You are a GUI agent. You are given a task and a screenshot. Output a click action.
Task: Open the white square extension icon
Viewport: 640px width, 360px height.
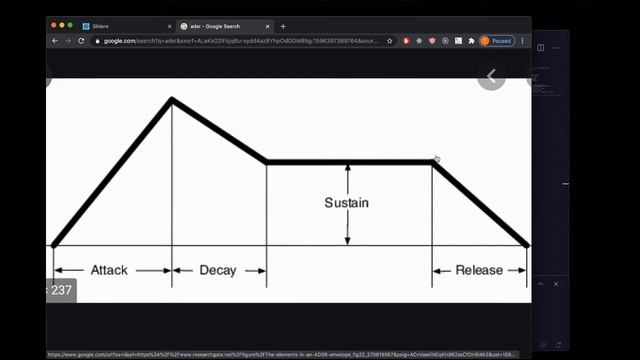point(458,41)
